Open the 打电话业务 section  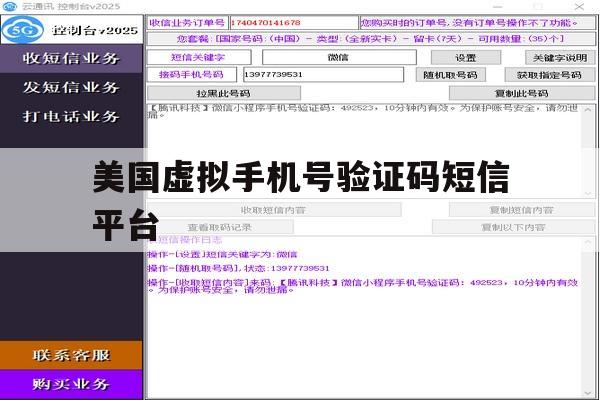pos(71,116)
